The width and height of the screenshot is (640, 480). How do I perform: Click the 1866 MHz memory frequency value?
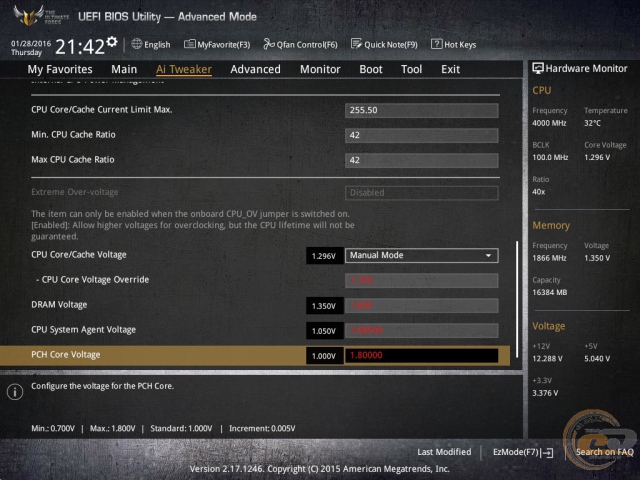549,258
